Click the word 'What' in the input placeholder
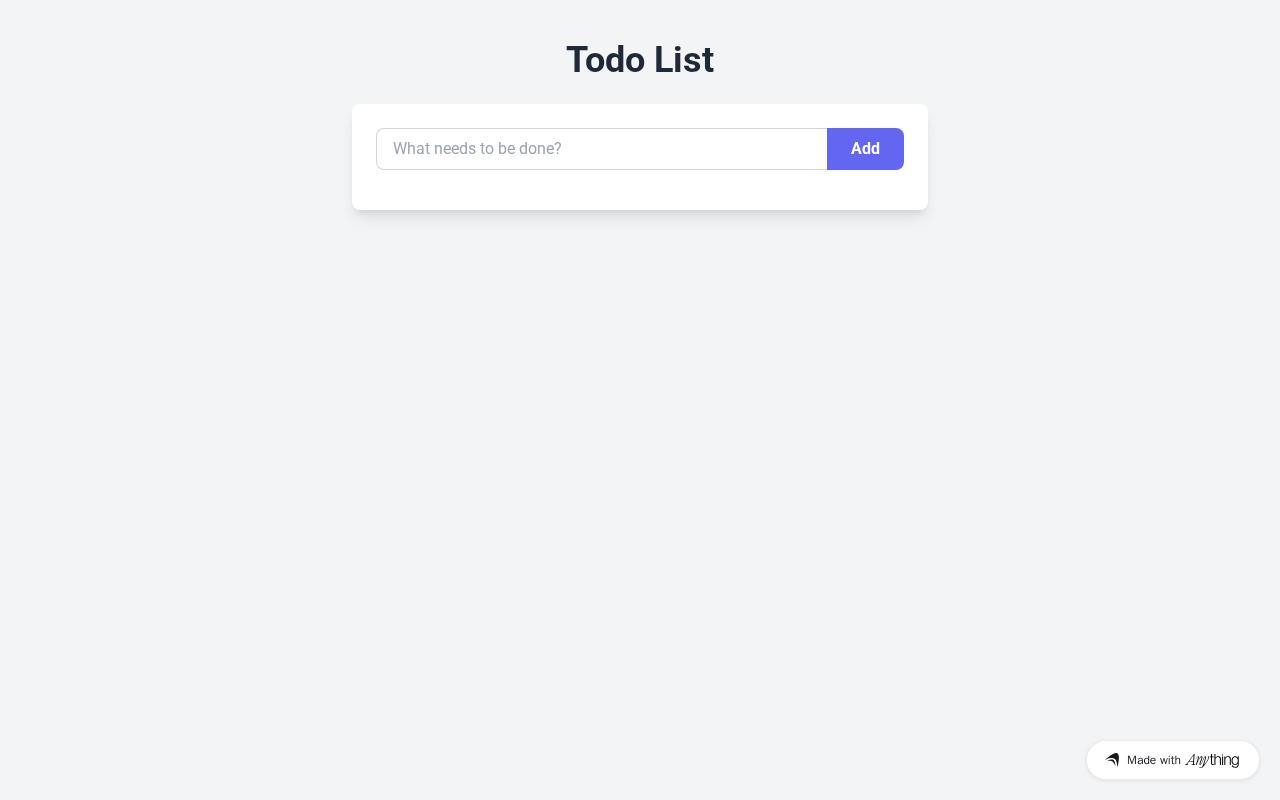The height and width of the screenshot is (800, 1280). tap(411, 149)
